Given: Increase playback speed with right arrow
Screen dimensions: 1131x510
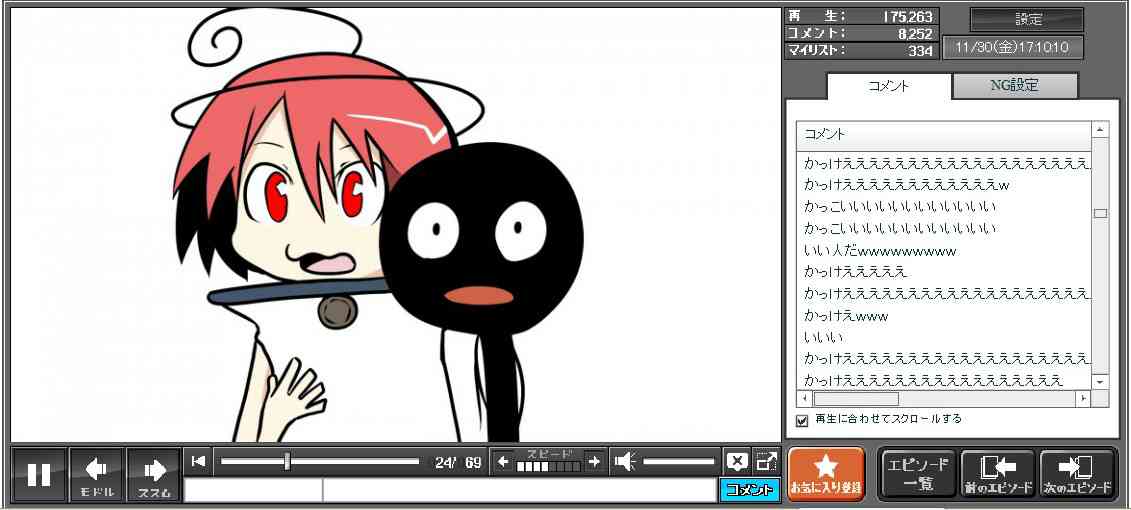Looking at the screenshot, I should 594,461.
